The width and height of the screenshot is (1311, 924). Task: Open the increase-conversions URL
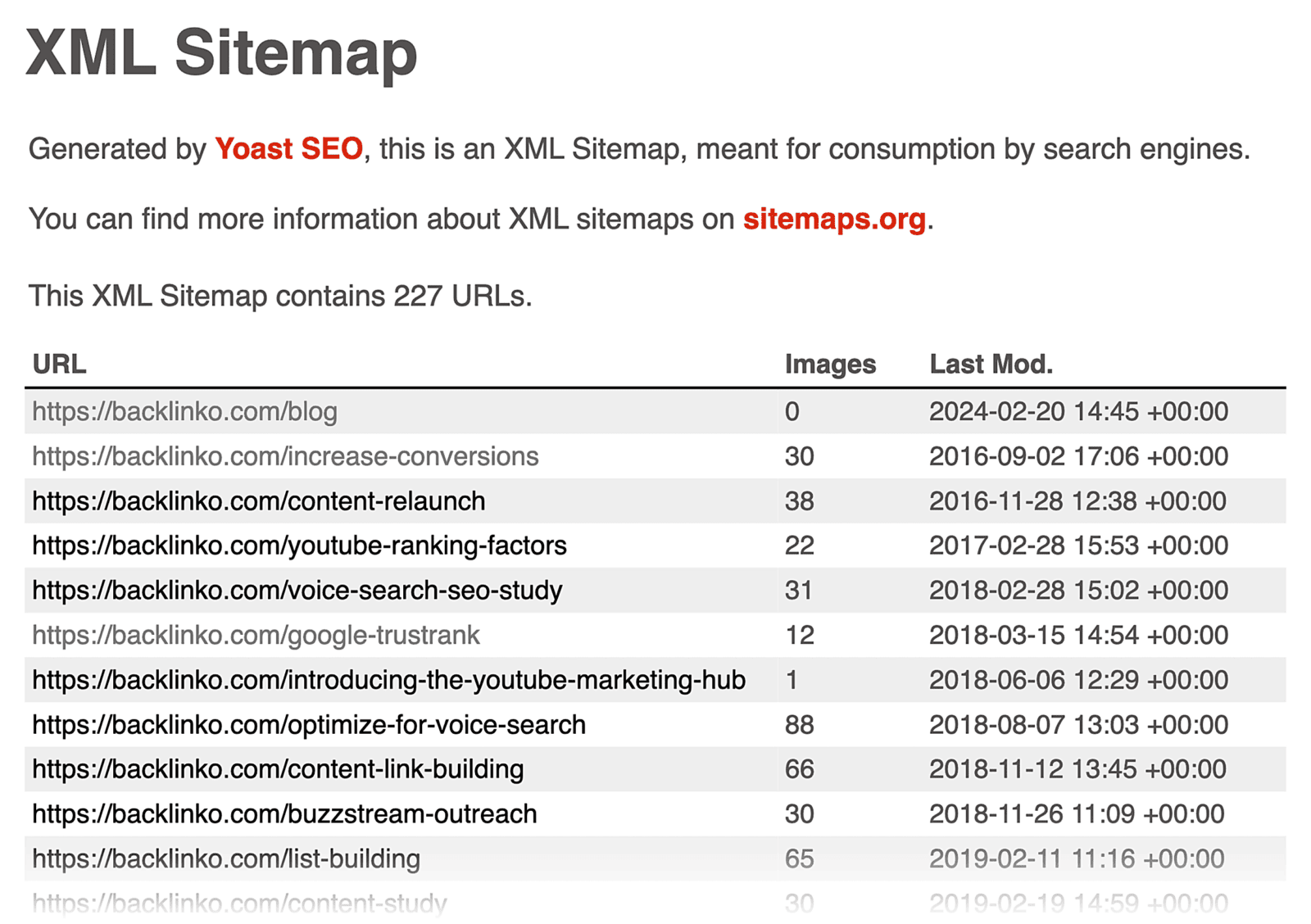[285, 456]
